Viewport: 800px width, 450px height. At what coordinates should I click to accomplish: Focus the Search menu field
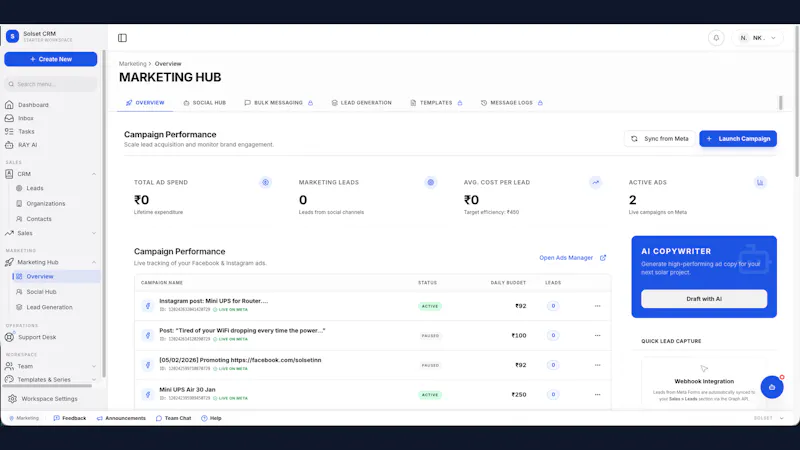tap(51, 84)
